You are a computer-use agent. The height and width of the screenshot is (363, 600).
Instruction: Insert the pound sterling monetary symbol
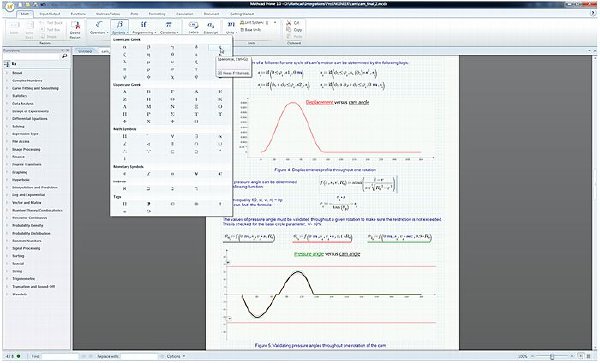148,174
